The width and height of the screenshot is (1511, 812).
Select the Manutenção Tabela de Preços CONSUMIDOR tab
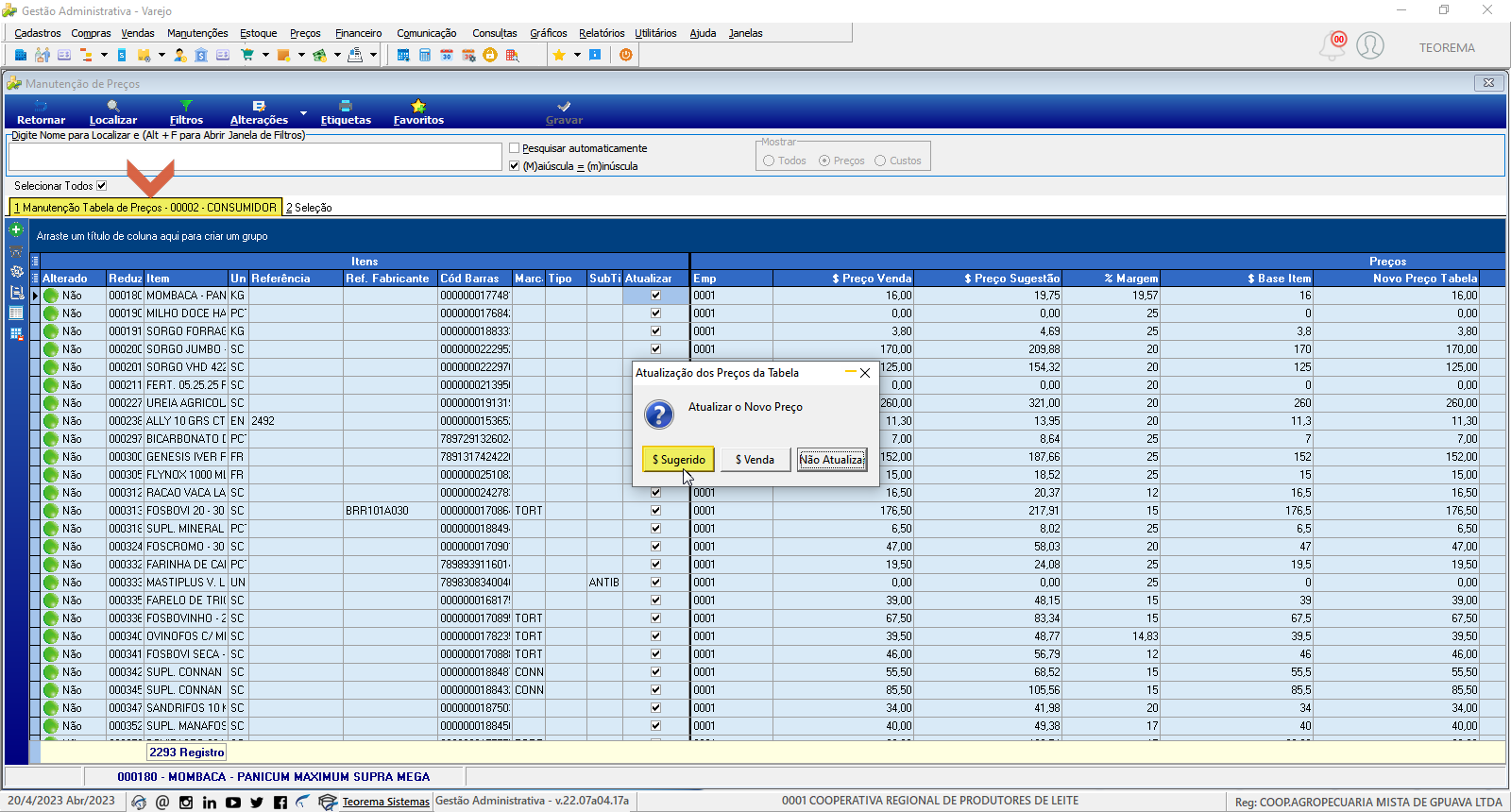pyautogui.click(x=145, y=208)
